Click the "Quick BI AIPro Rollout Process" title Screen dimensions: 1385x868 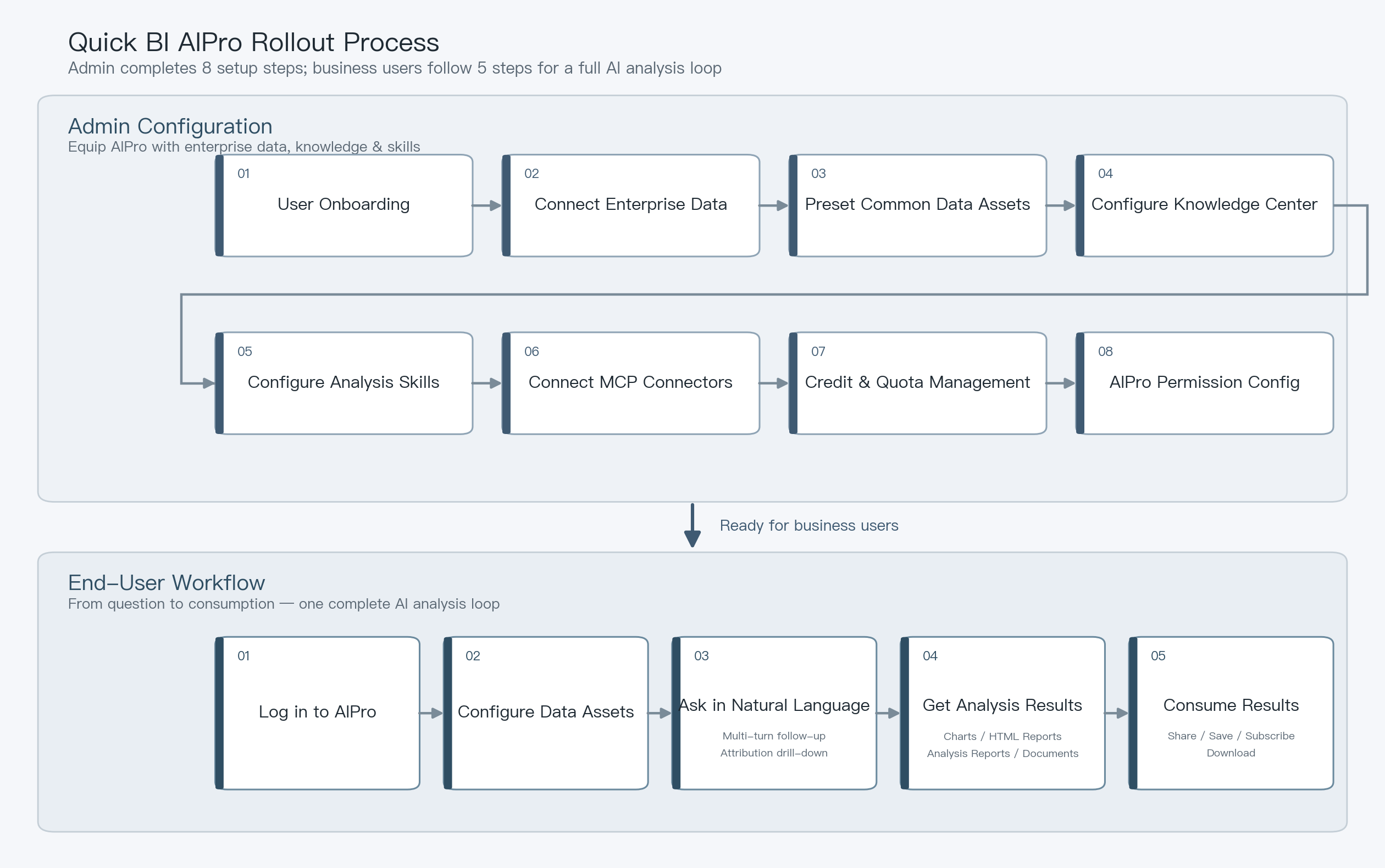coord(253,42)
